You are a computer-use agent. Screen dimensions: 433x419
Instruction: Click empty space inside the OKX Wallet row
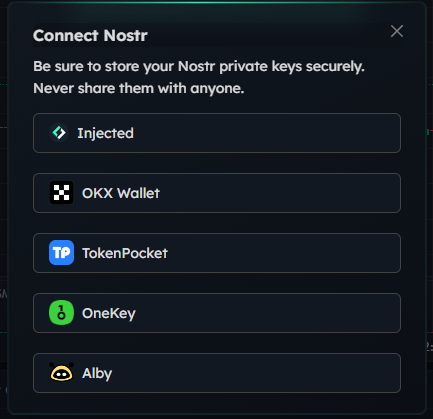pos(280,193)
